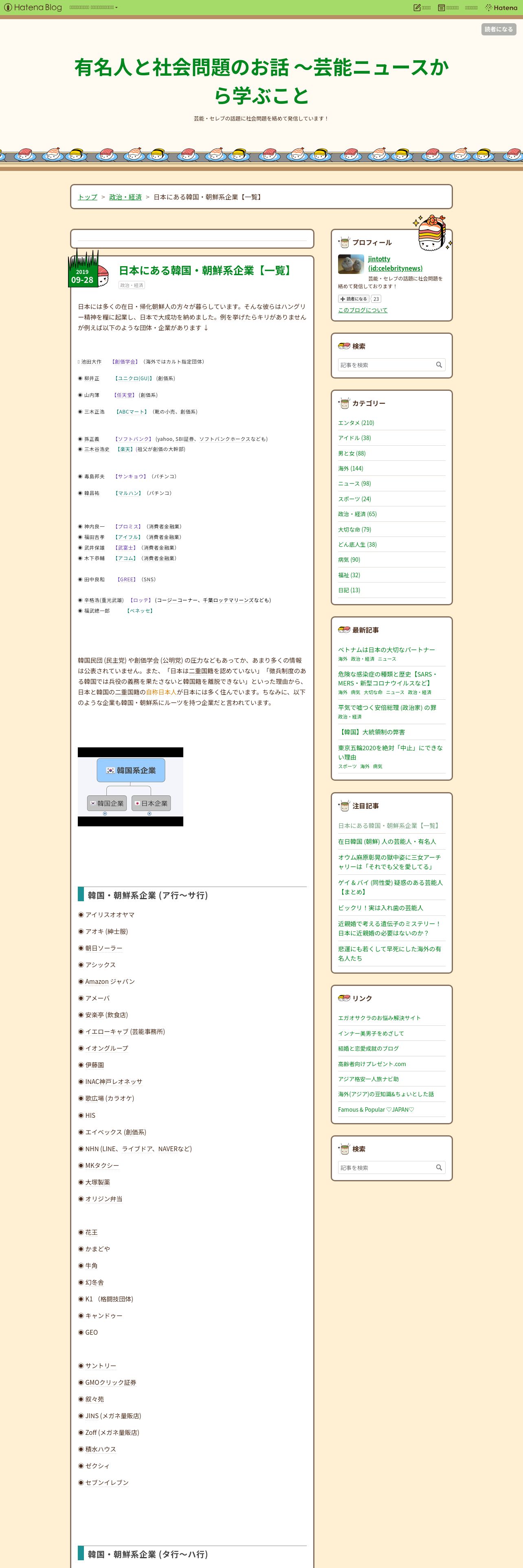Image resolution: width=523 pixels, height=1568 pixels.
Task: Click the + 読者になる button in the profile
Action: tap(354, 298)
